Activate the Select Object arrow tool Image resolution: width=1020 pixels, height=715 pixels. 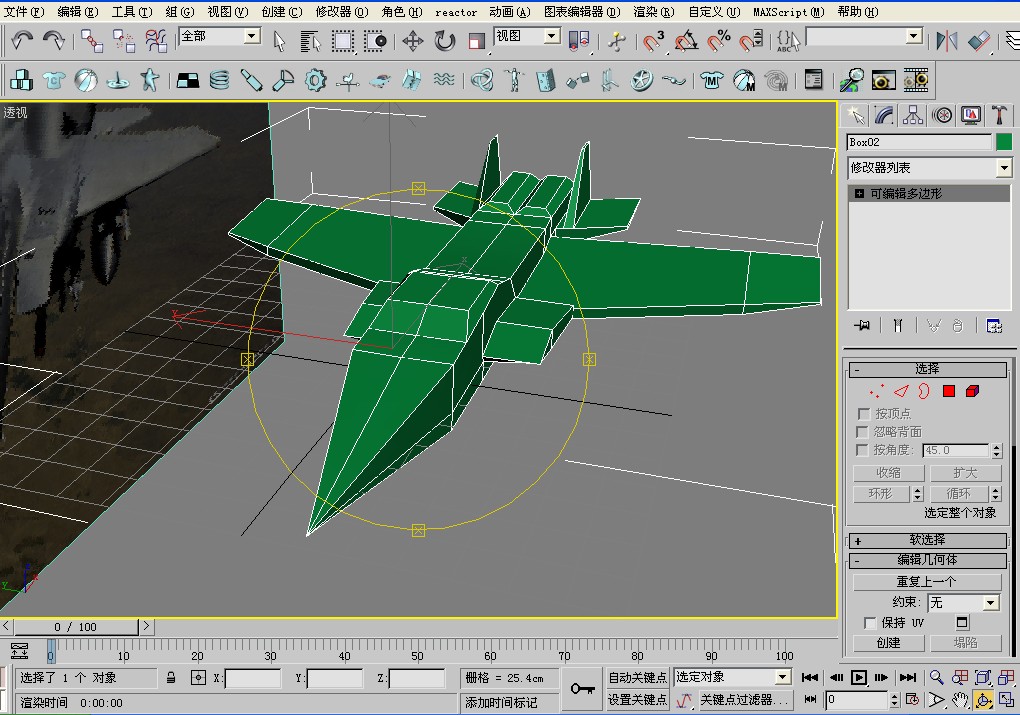pyautogui.click(x=280, y=41)
